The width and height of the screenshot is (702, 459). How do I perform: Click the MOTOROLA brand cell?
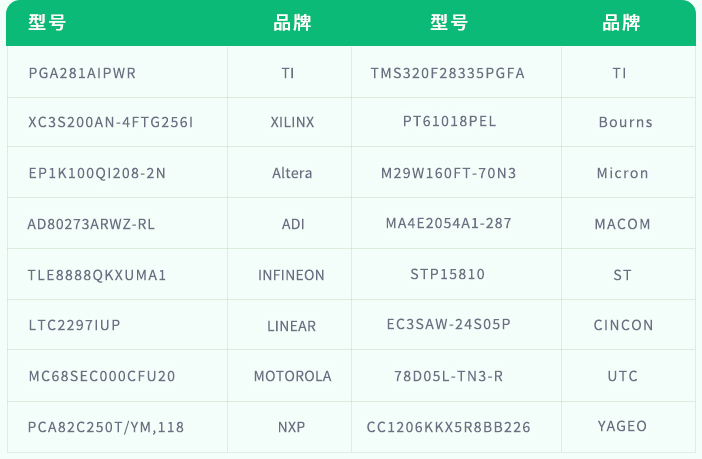click(x=293, y=376)
